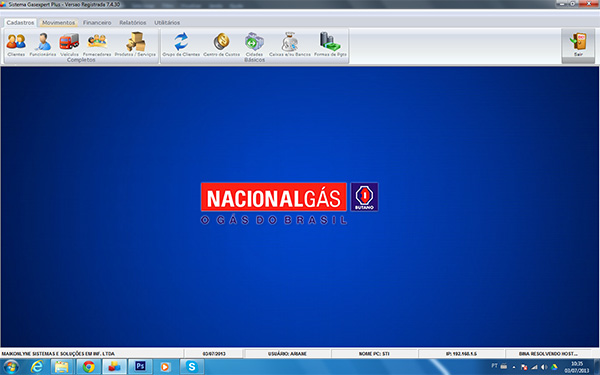Viewport: 600px width, 375px height.
Task: Click the tray flag notification icon
Action: coord(524,367)
